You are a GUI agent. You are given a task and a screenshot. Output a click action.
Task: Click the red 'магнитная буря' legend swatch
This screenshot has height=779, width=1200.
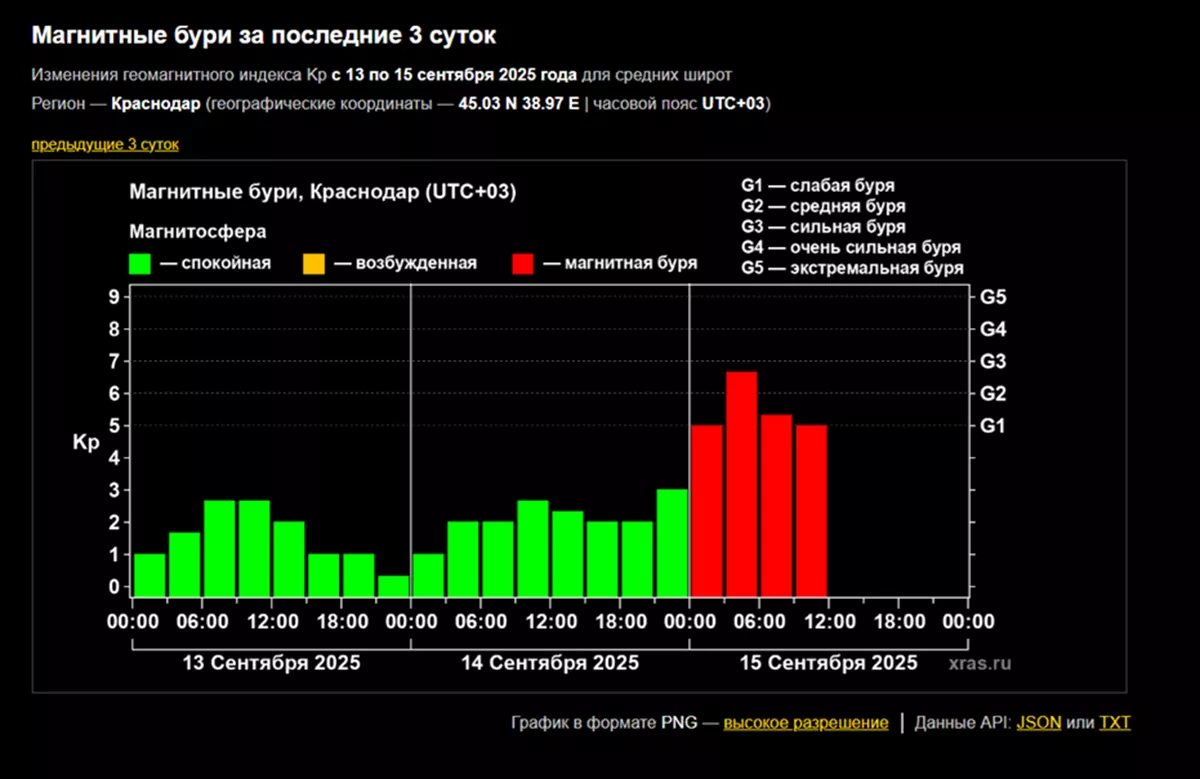(523, 263)
